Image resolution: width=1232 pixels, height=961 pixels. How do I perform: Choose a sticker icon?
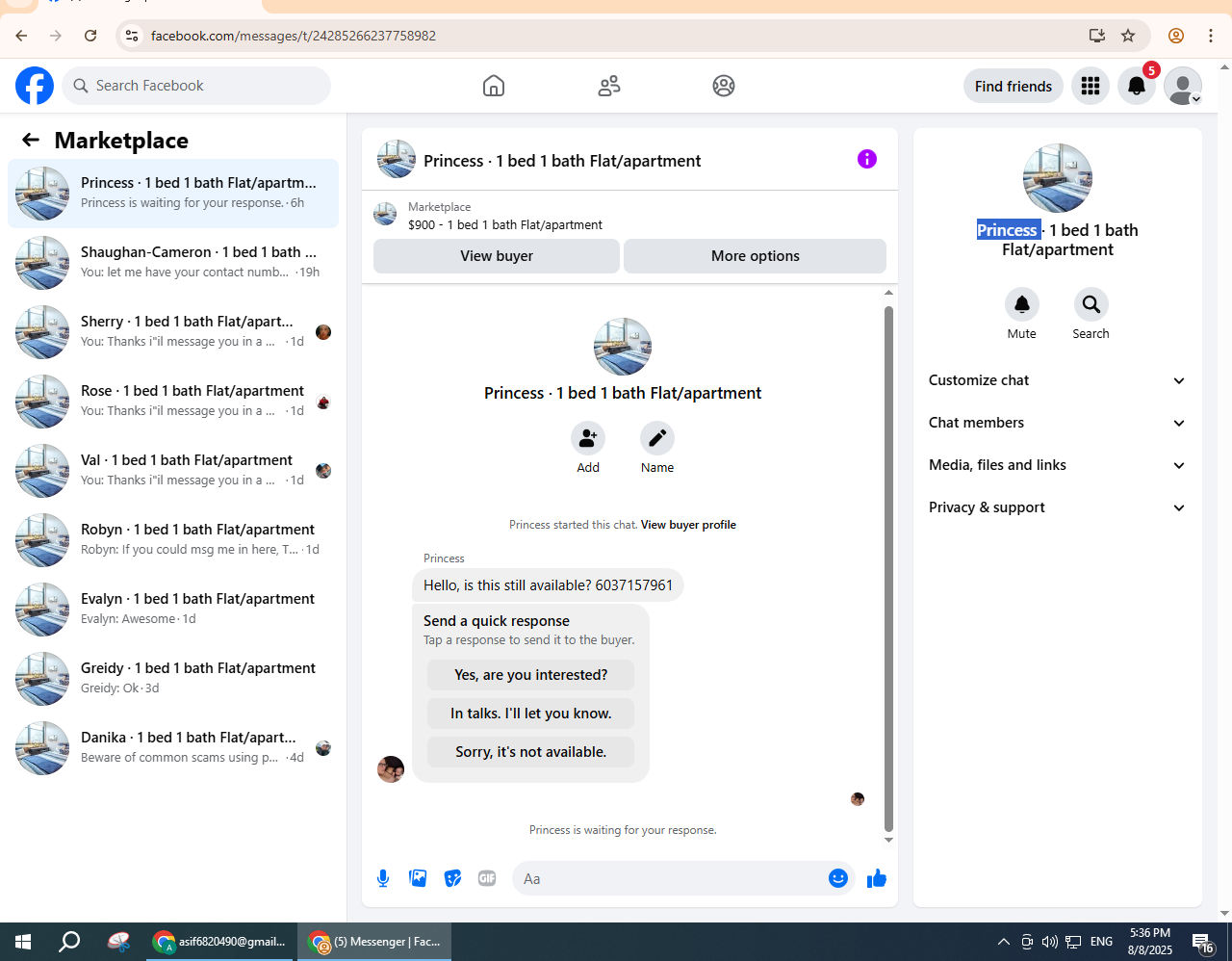coord(452,878)
